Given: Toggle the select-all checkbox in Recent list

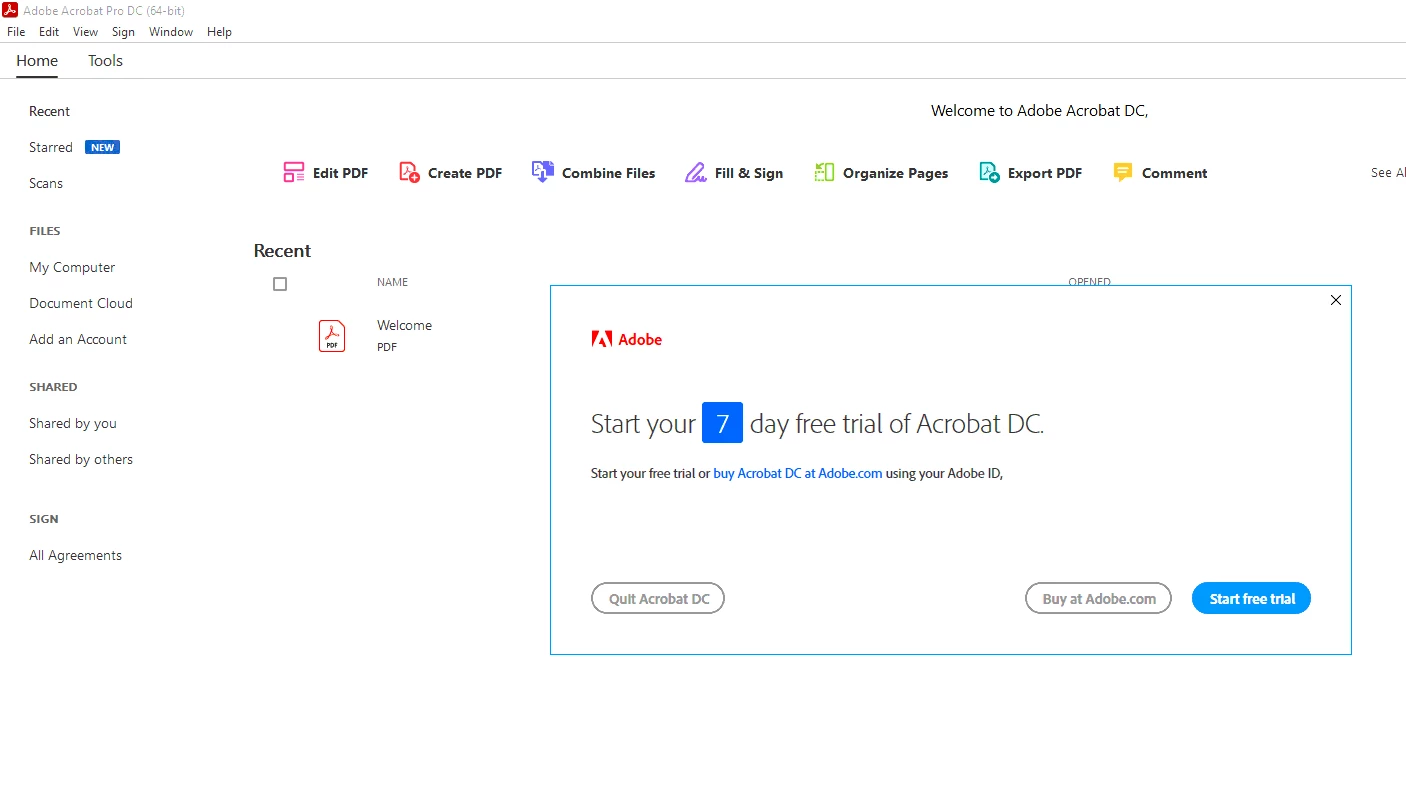Looking at the screenshot, I should [x=280, y=284].
